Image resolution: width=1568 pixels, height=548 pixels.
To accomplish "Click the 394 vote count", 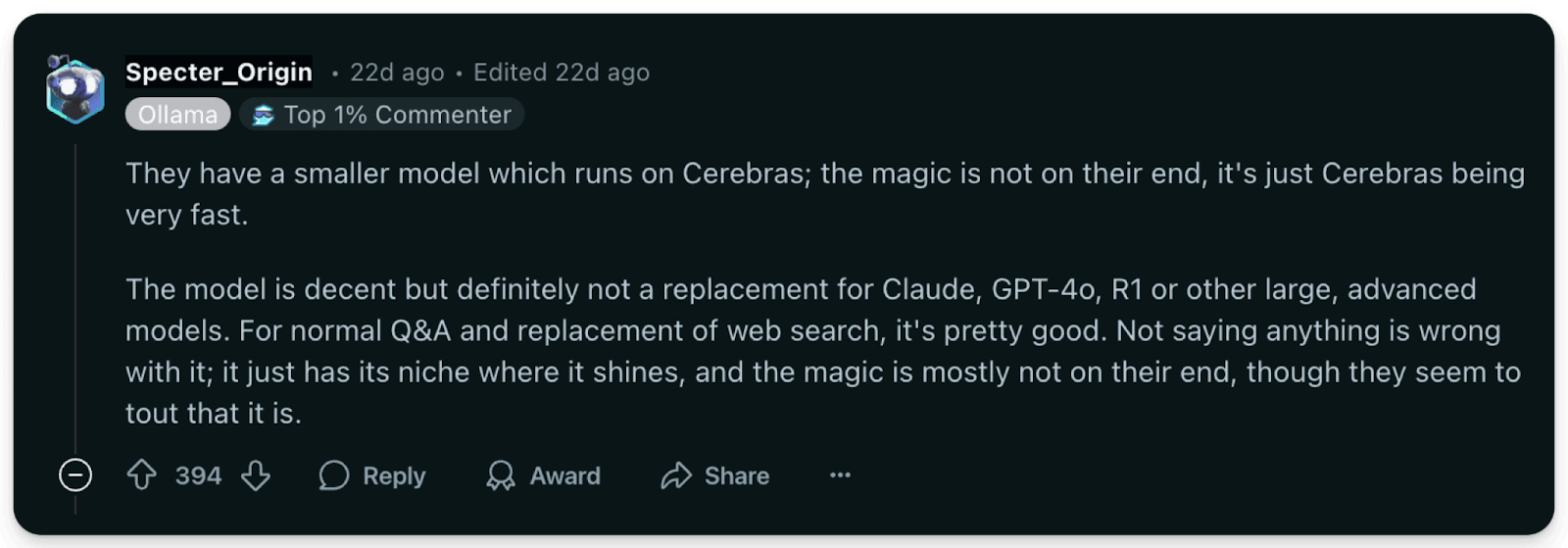I will coord(198,475).
